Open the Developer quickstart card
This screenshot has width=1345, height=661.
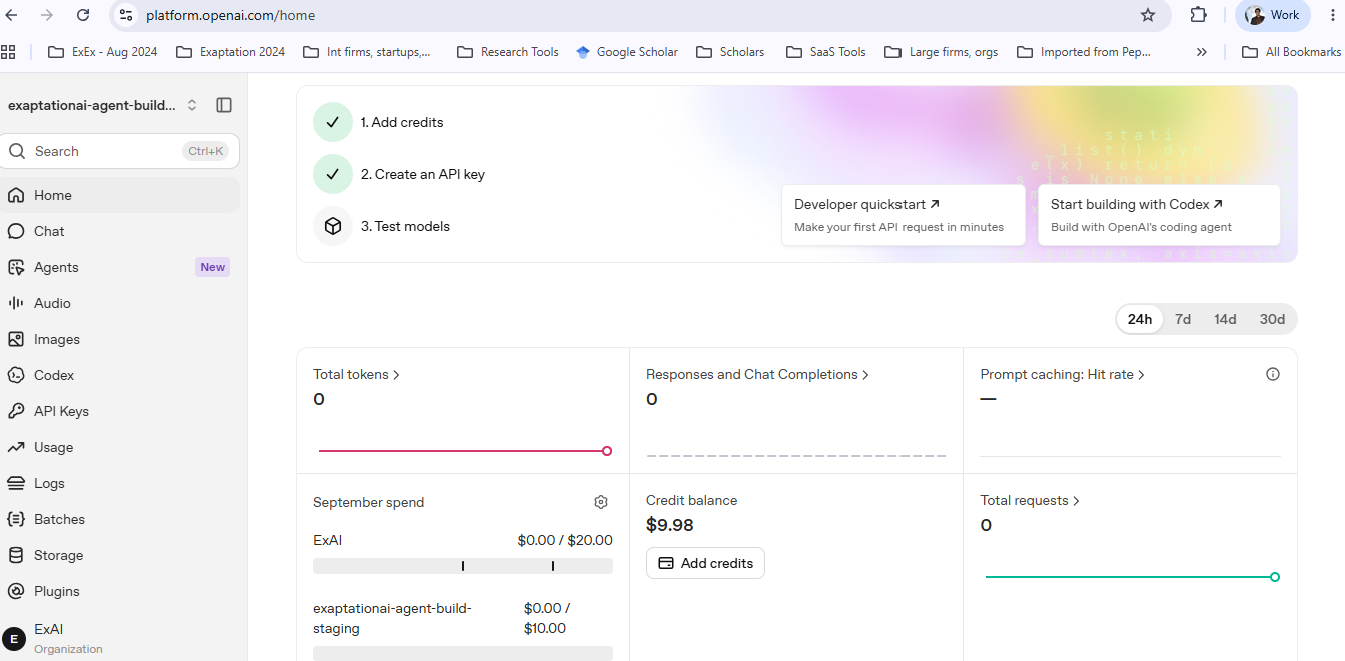(903, 214)
